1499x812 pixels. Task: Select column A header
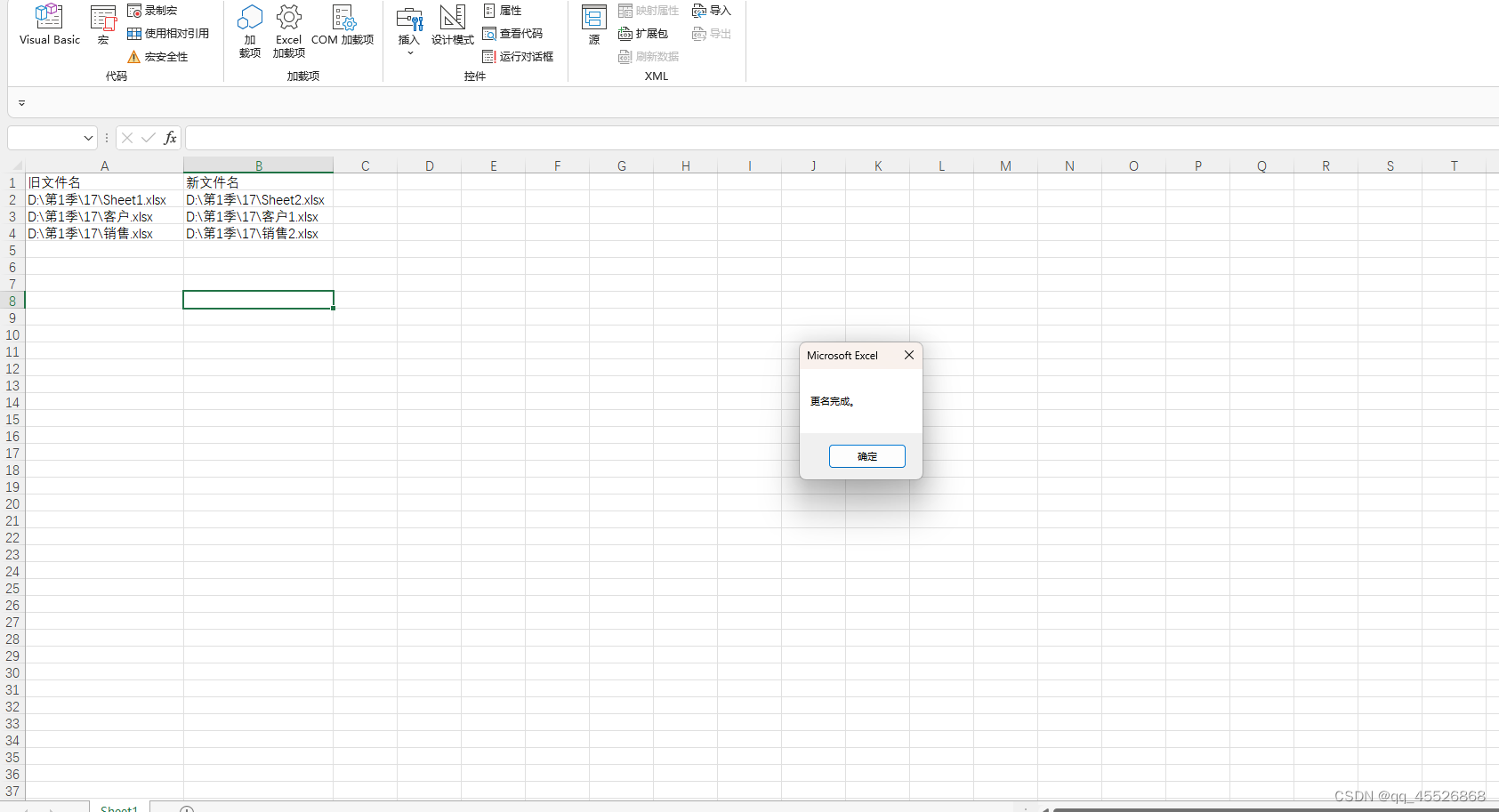(104, 166)
